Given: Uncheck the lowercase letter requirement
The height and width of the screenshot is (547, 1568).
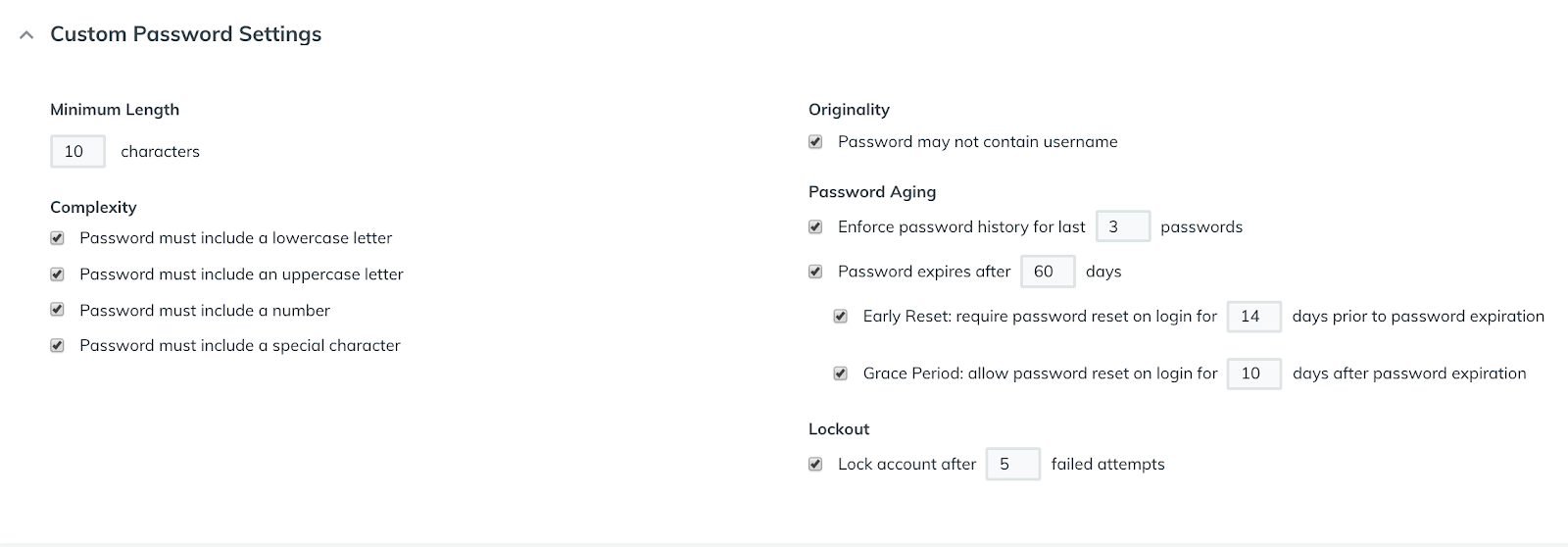Looking at the screenshot, I should point(58,238).
